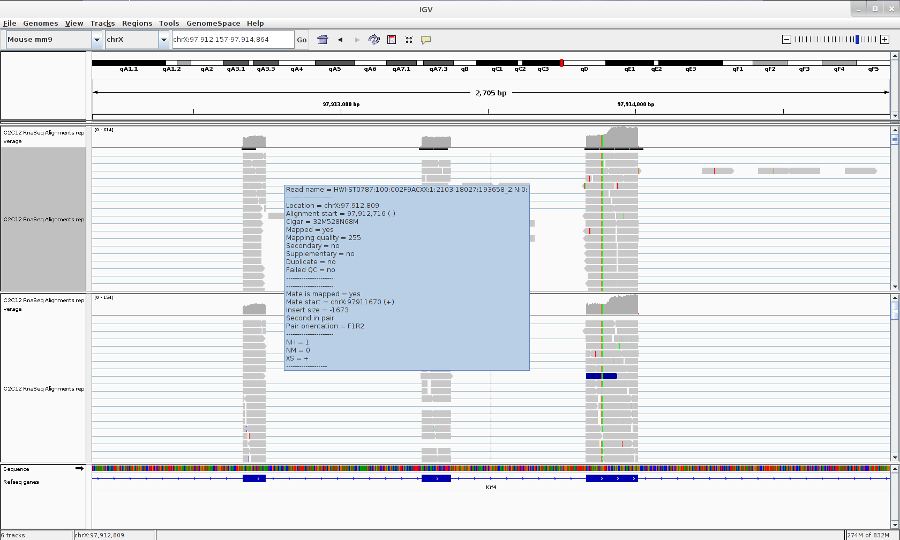Viewport: 900px width, 540px height.
Task: Click the highlighted dark blue read
Action: point(602,376)
